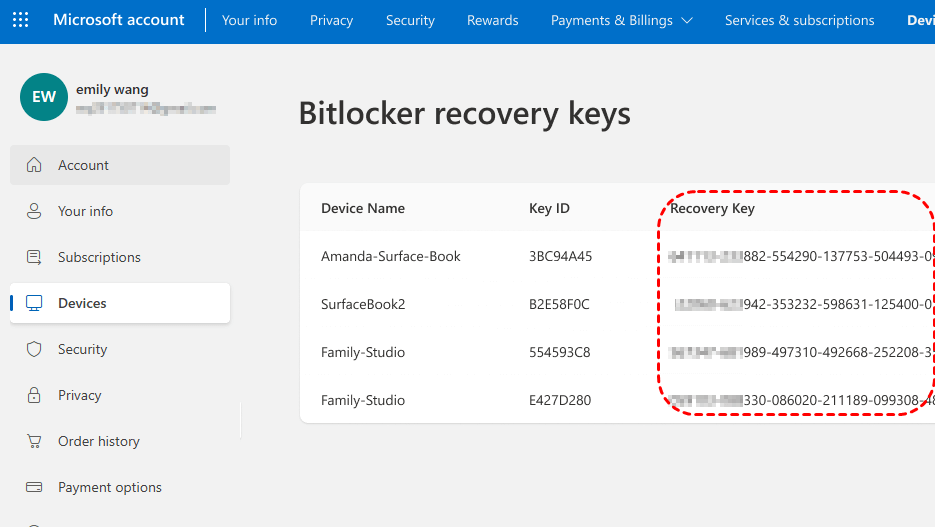Click the Payment options card icon
Image resolution: width=935 pixels, height=527 pixels.
[34, 487]
